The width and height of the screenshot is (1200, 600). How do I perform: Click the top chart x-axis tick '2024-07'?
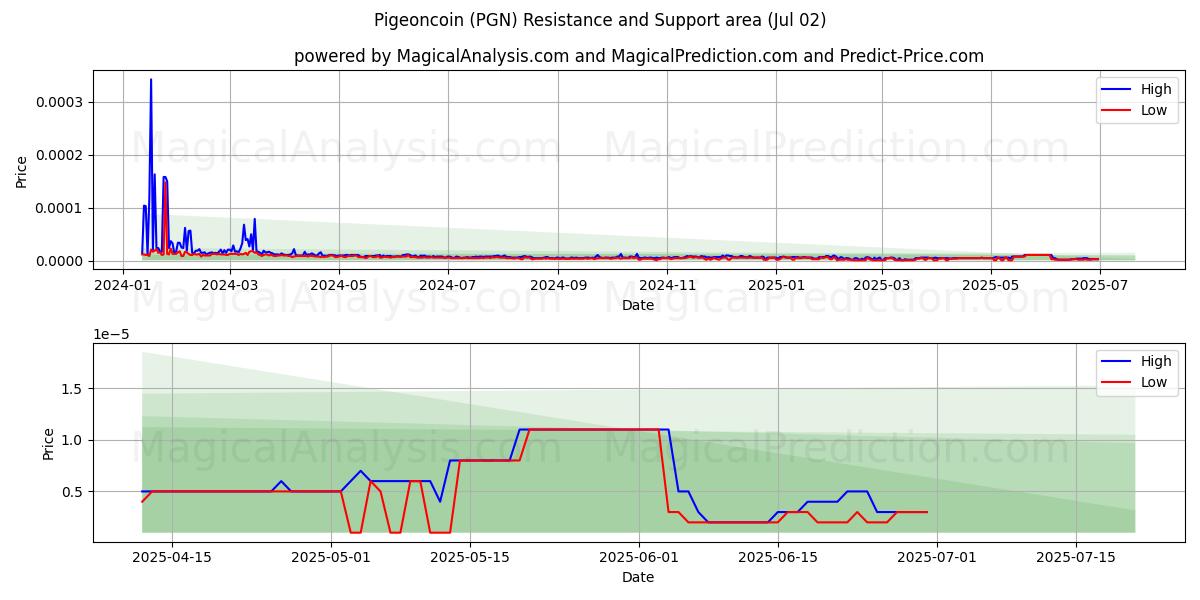(x=448, y=284)
